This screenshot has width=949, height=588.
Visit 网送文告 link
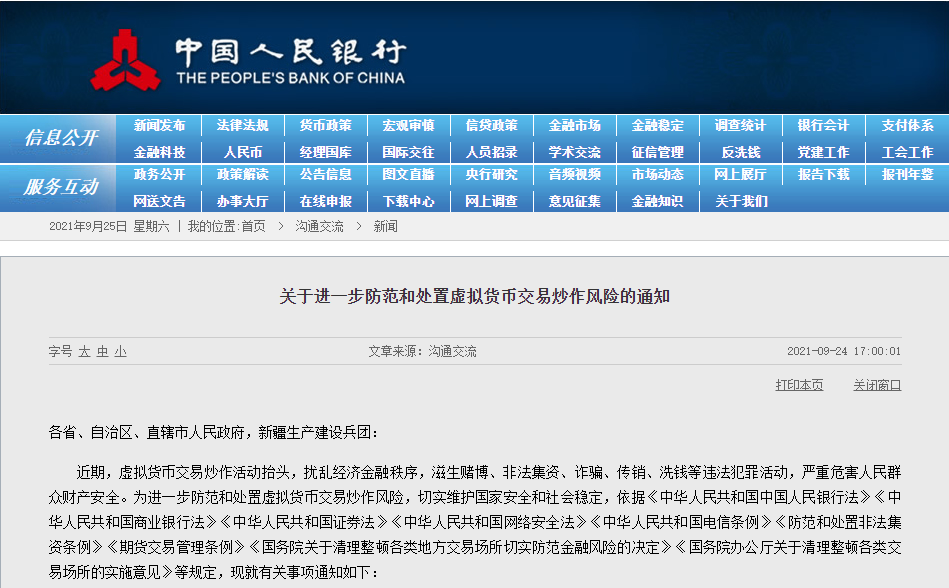click(x=159, y=201)
